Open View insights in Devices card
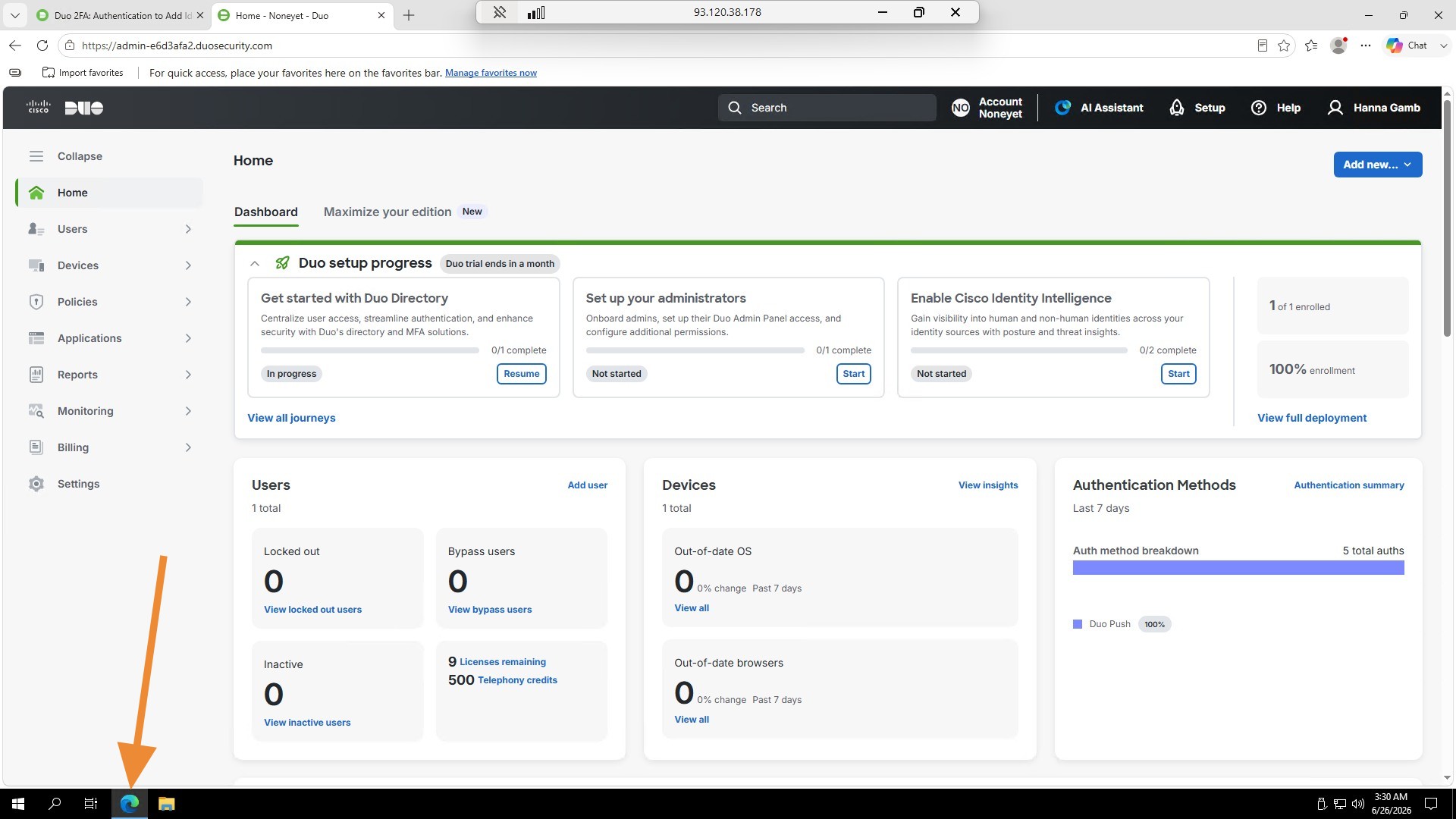The height and width of the screenshot is (819, 1456). pos(988,485)
